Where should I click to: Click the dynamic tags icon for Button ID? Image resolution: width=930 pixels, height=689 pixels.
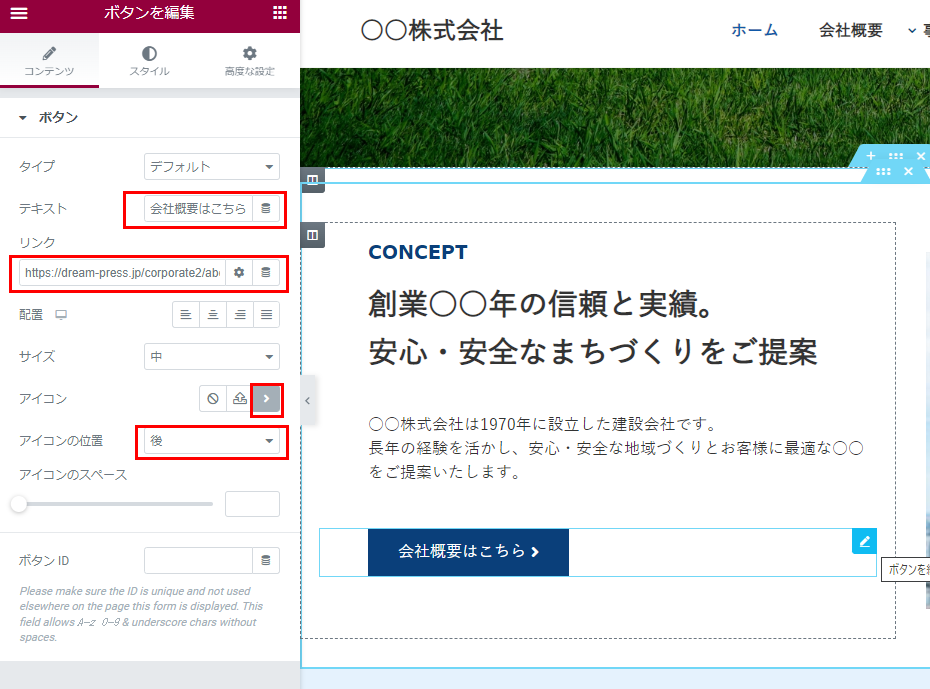pyautogui.click(x=265, y=560)
